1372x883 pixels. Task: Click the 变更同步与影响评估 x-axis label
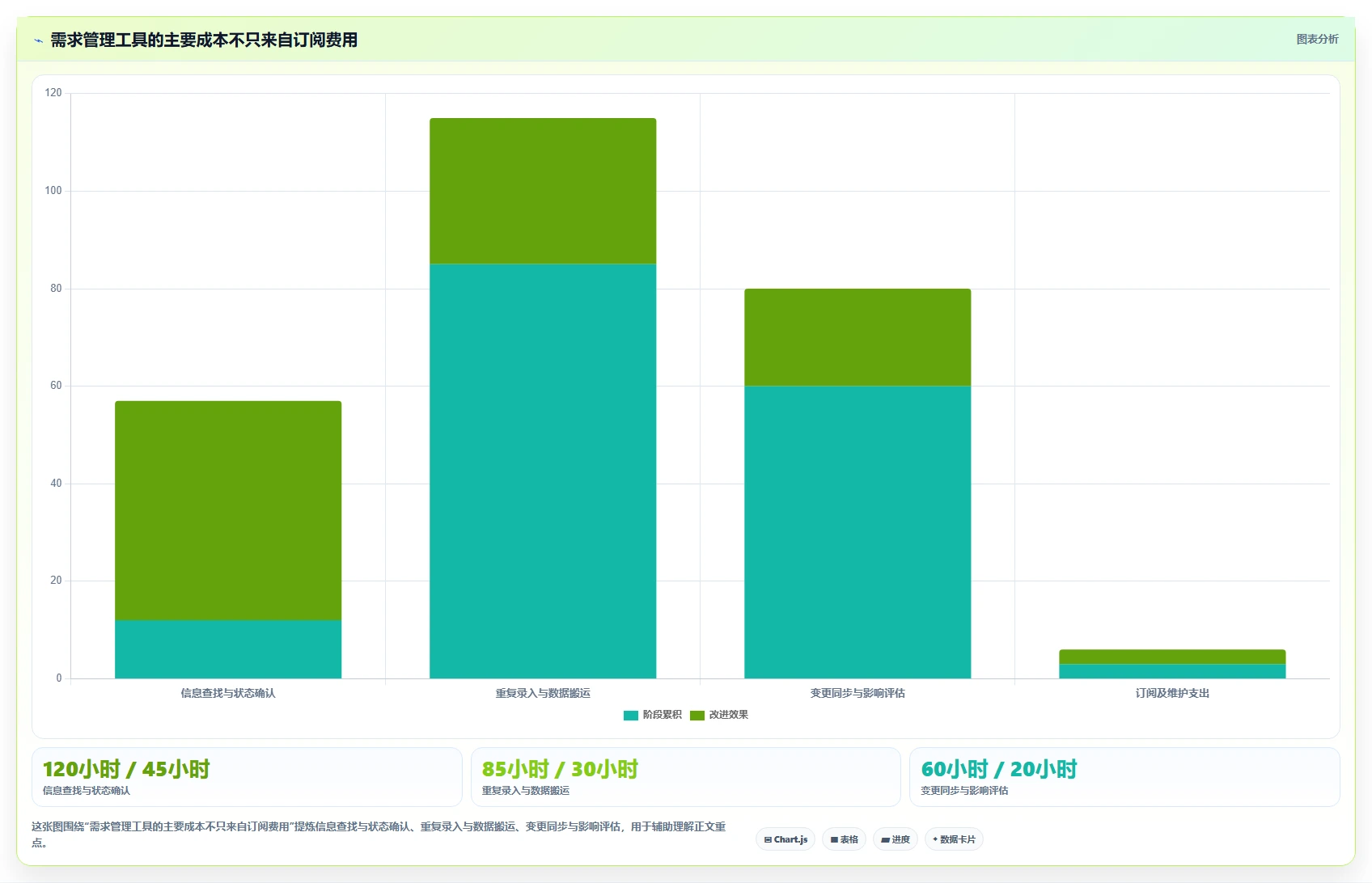(x=857, y=693)
